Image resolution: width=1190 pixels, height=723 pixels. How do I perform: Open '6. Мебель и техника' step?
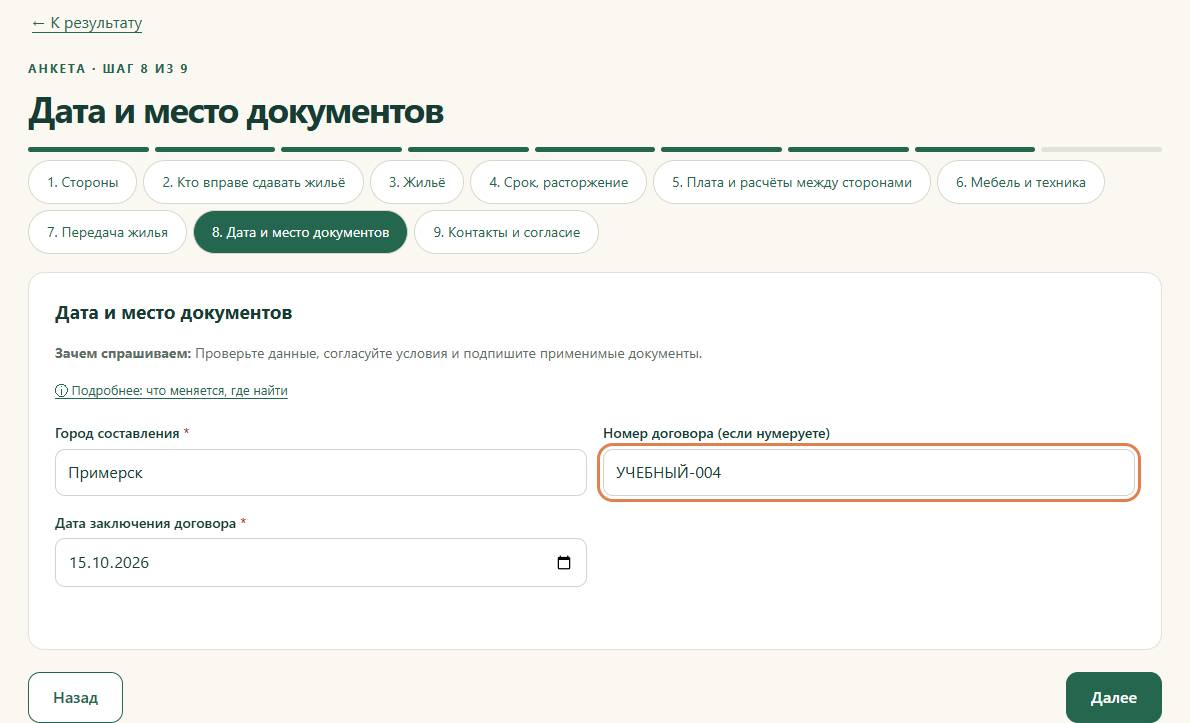(1021, 182)
